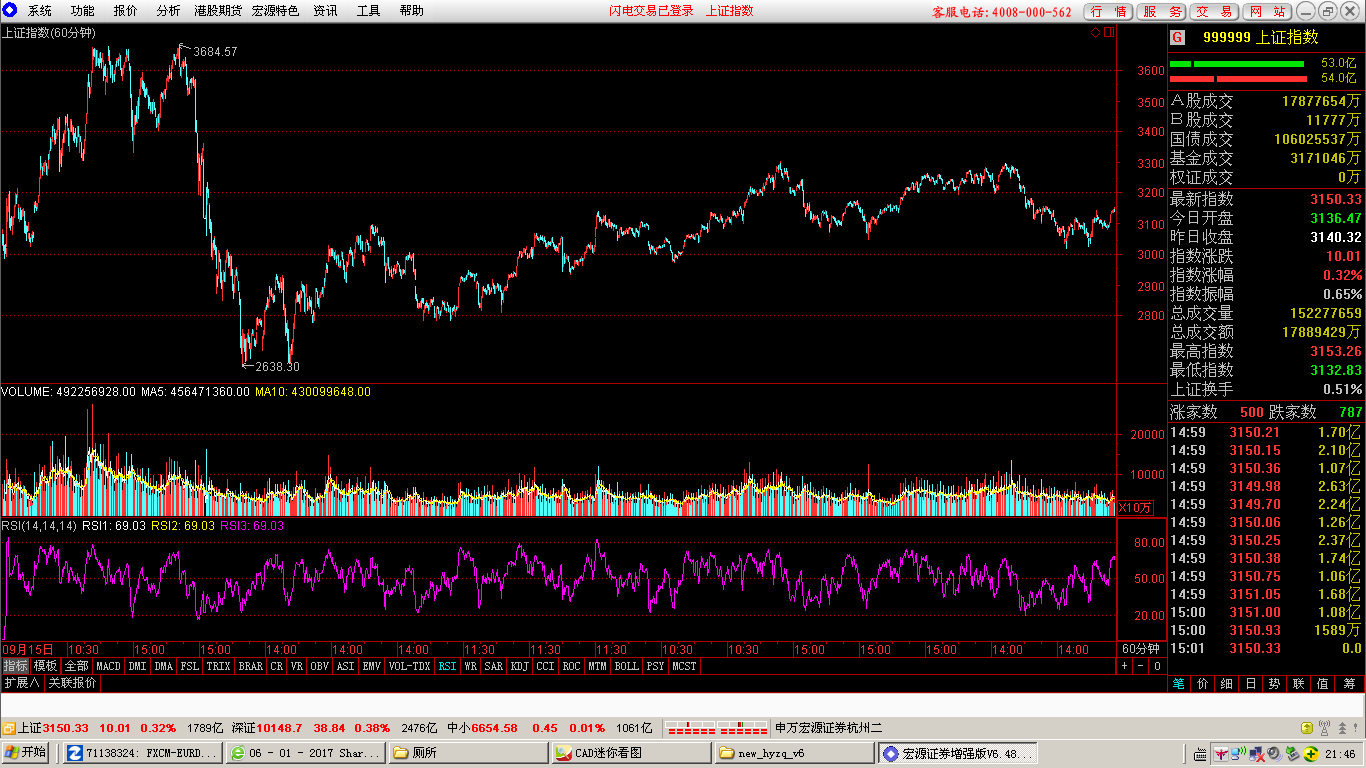
Task: Click the green plus icon in system tray
Action: pyautogui.click(x=1309, y=753)
